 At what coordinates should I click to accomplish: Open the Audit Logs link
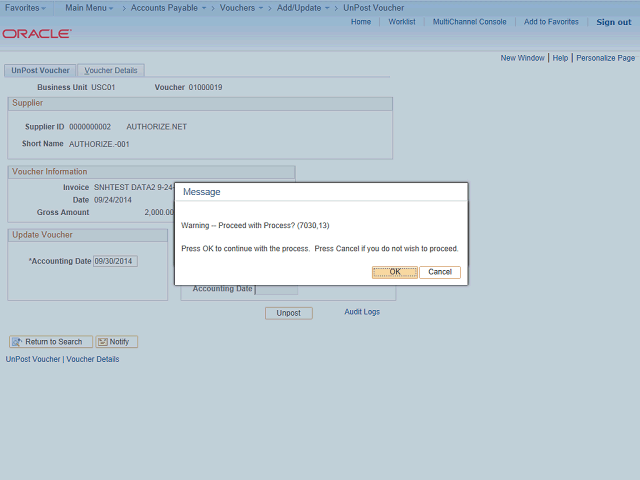coord(362,312)
